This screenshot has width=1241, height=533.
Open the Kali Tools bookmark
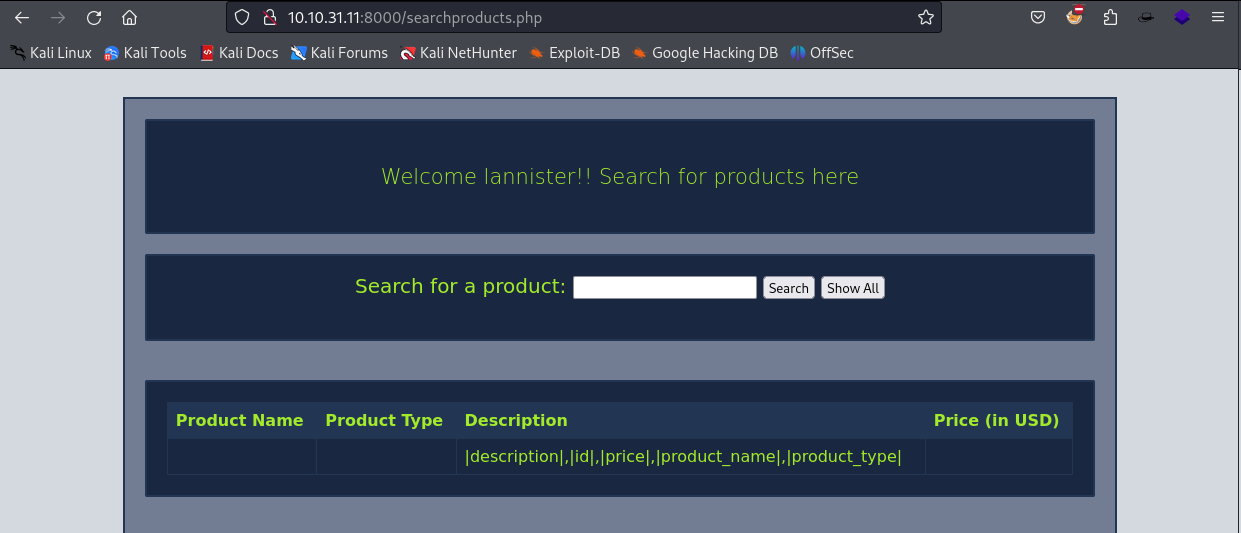(x=145, y=53)
